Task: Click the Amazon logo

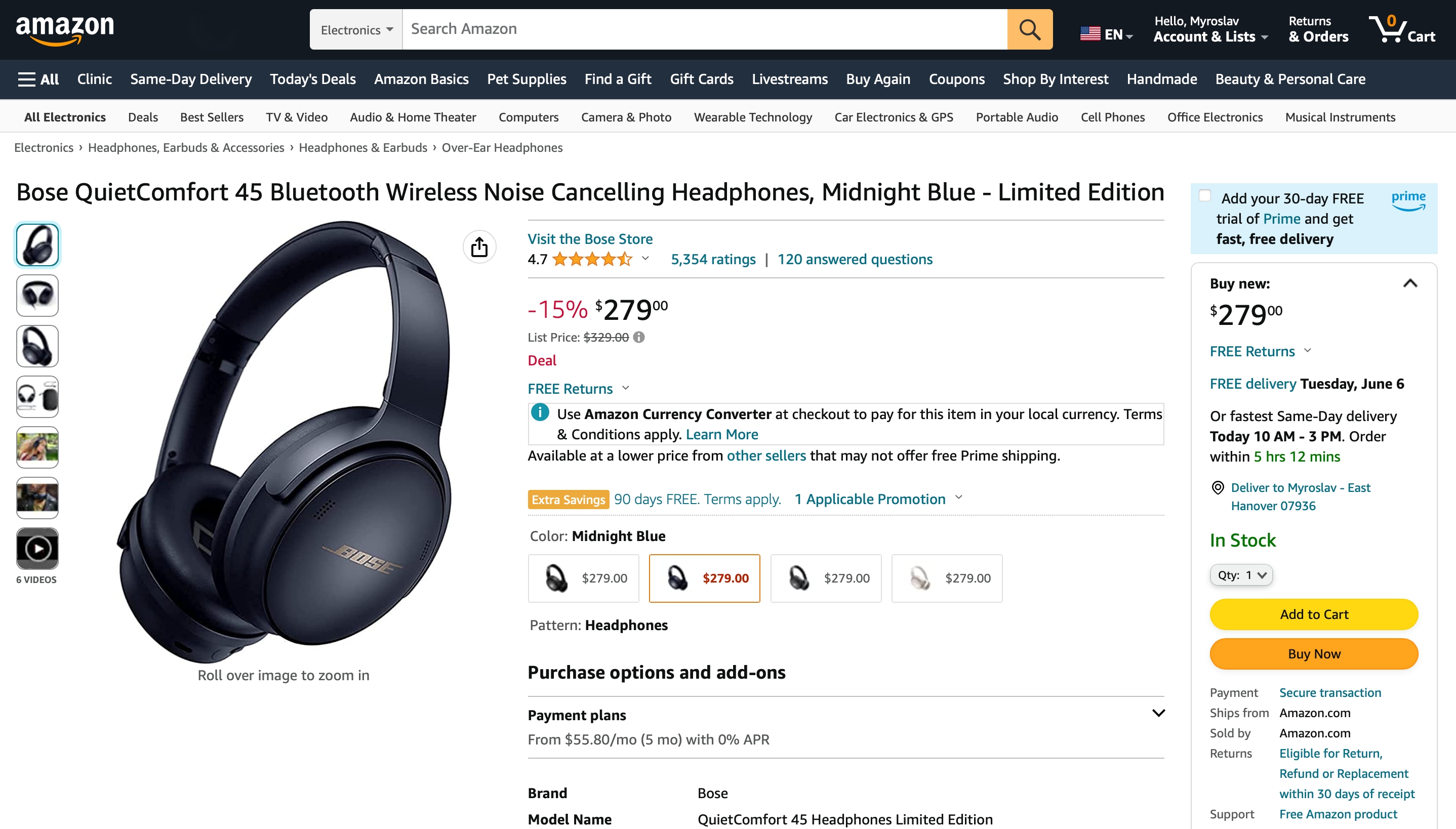Action: click(x=65, y=29)
